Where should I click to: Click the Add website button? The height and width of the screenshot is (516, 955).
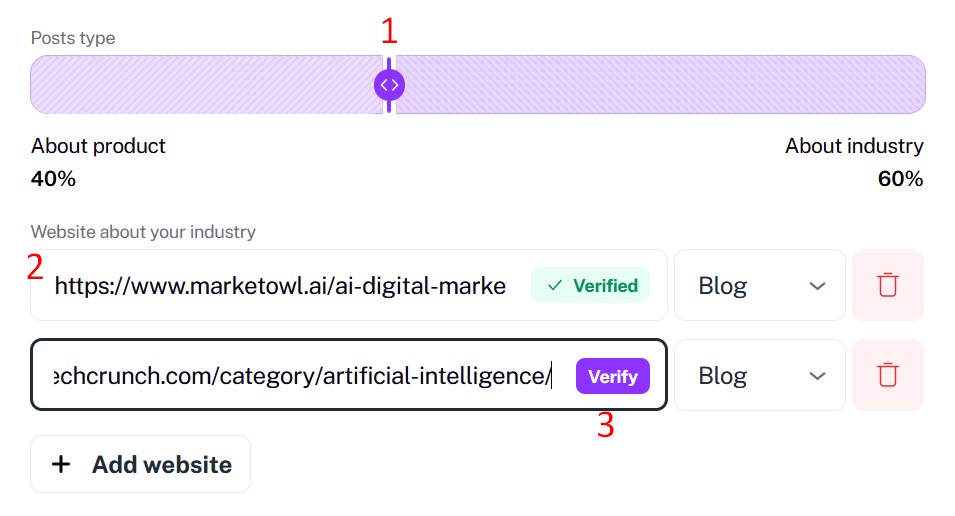tap(140, 464)
